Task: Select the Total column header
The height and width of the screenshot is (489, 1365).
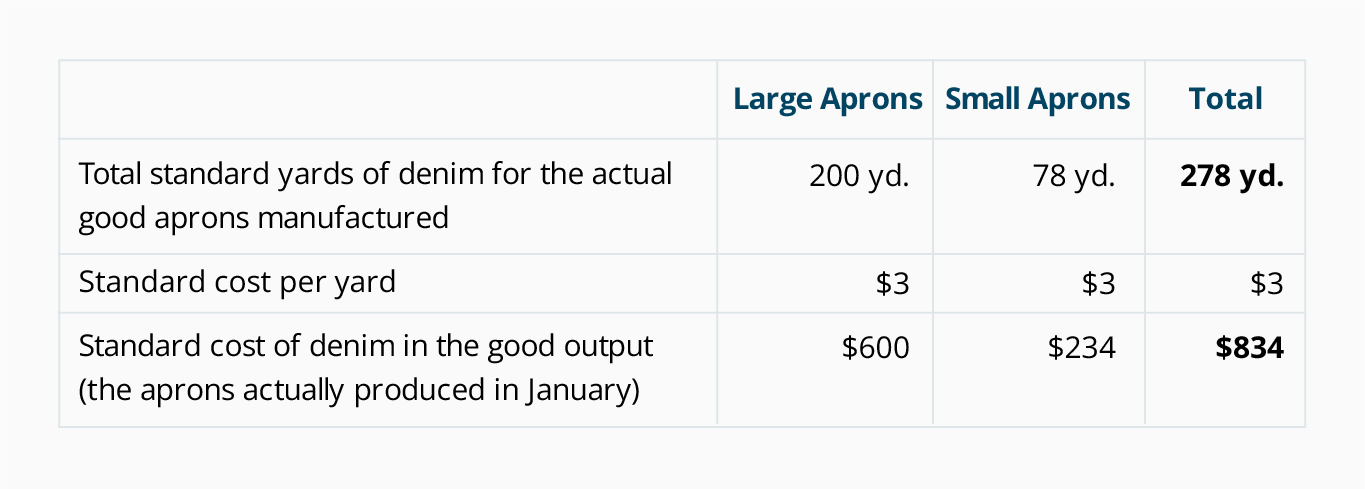Action: pos(1225,99)
